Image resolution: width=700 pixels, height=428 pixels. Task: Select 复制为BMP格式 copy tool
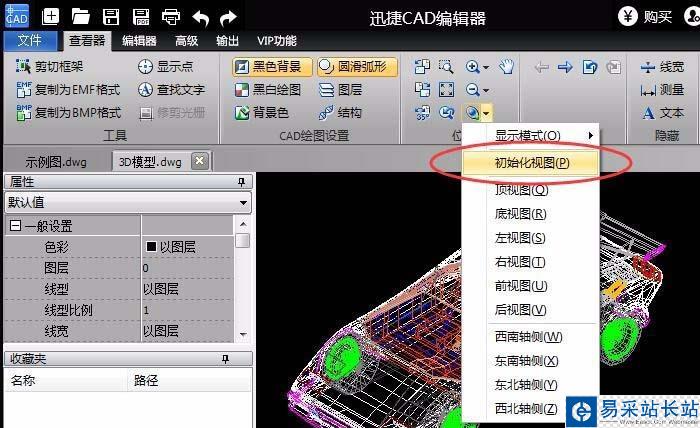click(x=68, y=112)
